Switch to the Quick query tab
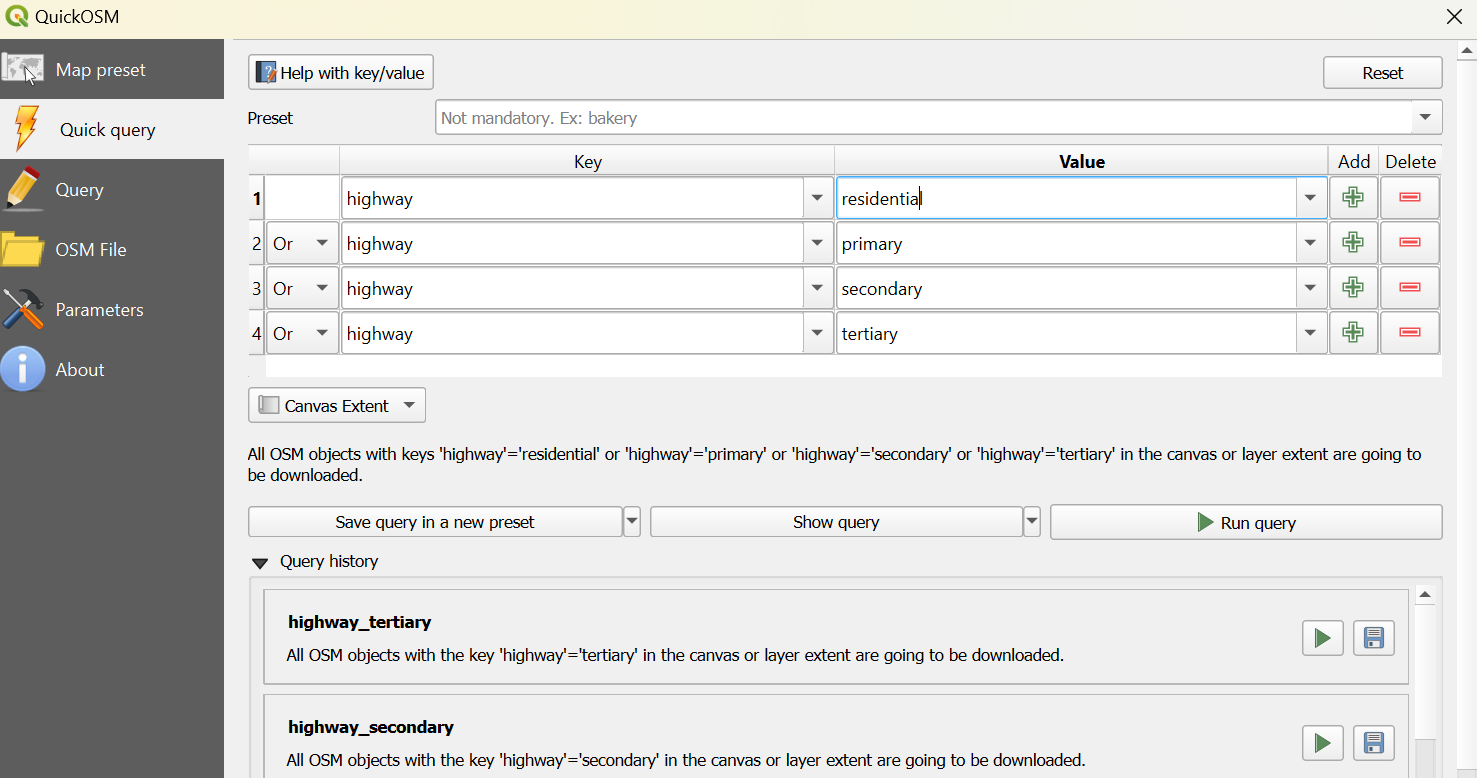Screen dimensions: 1477x778 click(x=112, y=130)
